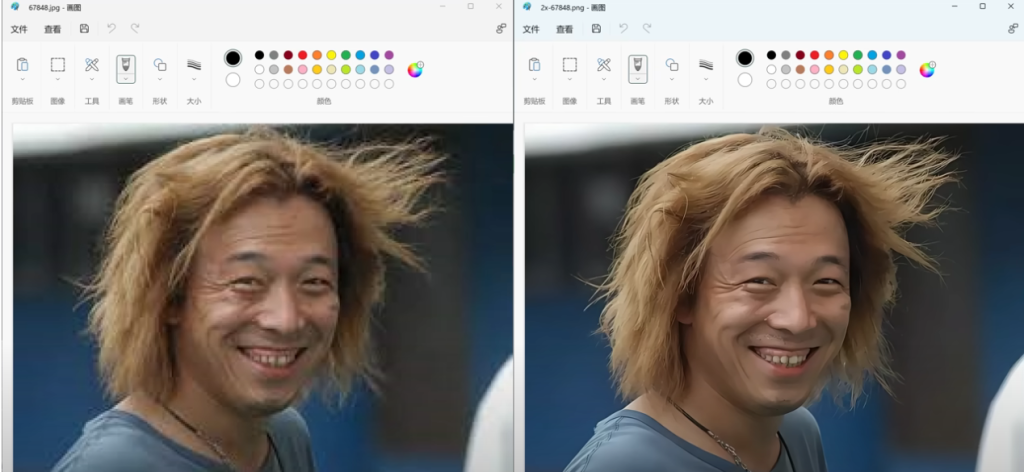Viewport: 1024px width, 472px height.
Task: Click first empty custom color slot, left window
Action: pos(259,84)
